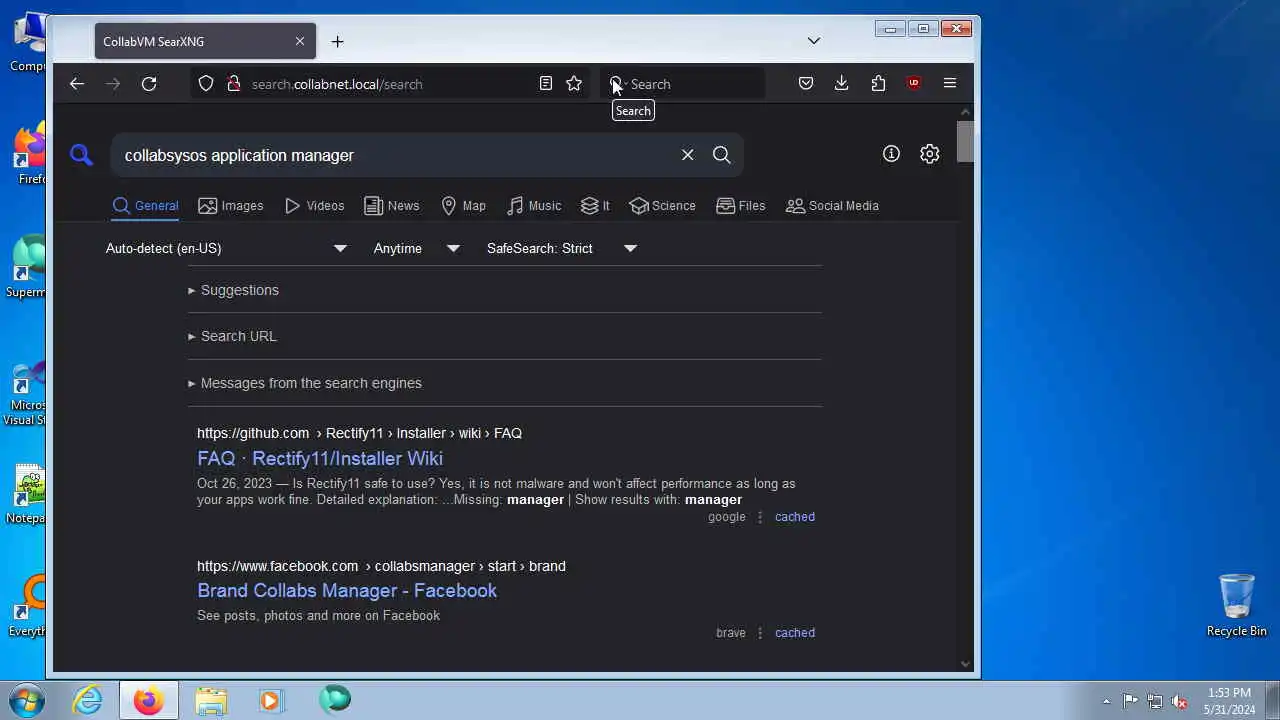Click the github.com result URL

coord(359,433)
